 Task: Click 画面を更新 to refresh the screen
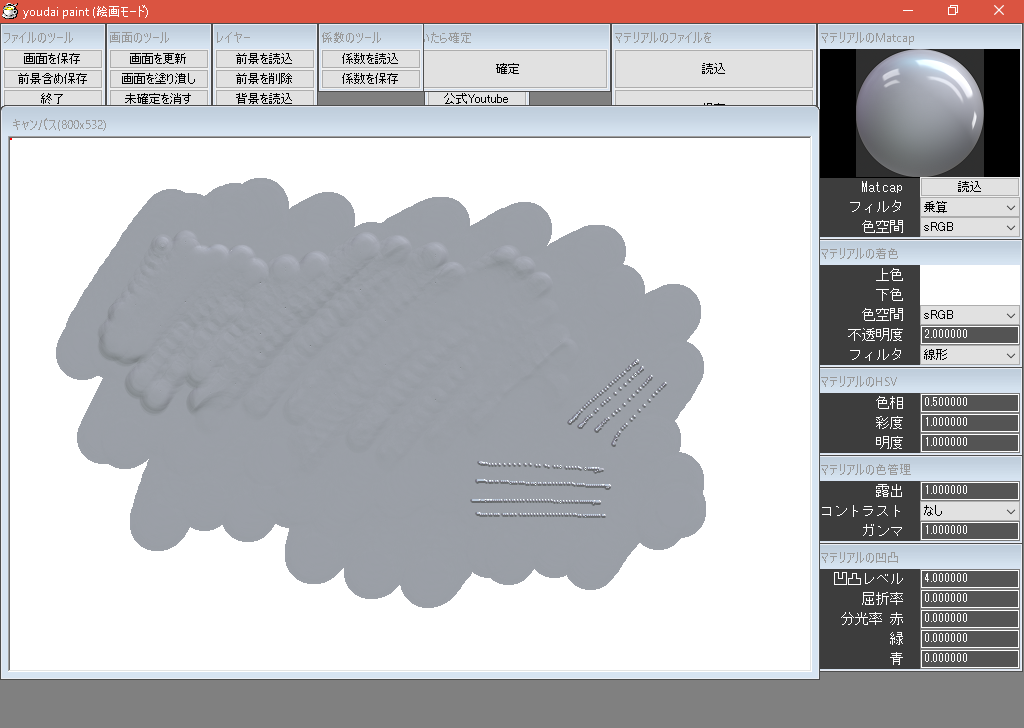click(x=158, y=58)
